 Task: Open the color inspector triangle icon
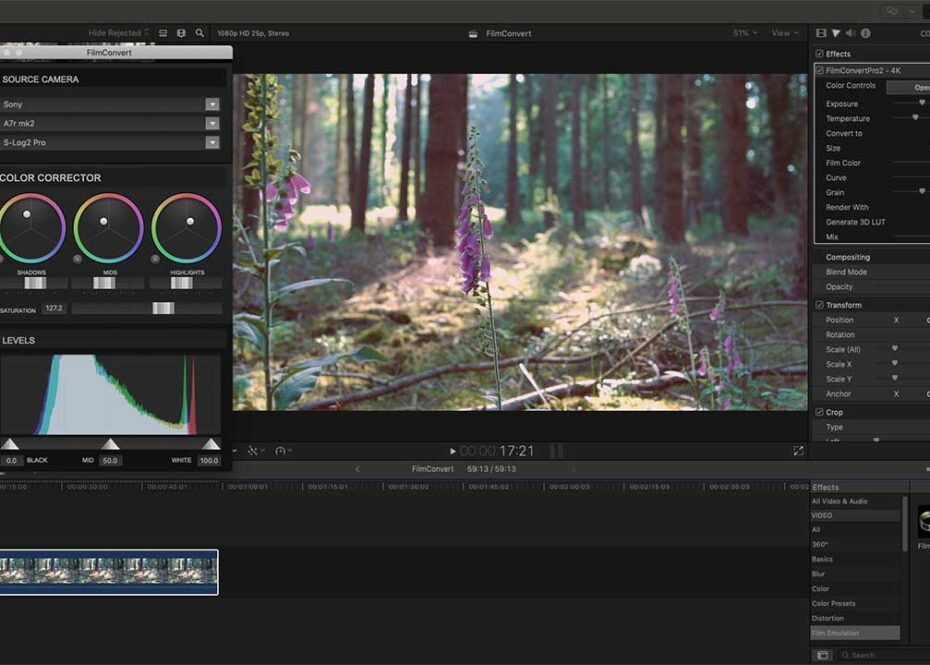click(x=836, y=33)
